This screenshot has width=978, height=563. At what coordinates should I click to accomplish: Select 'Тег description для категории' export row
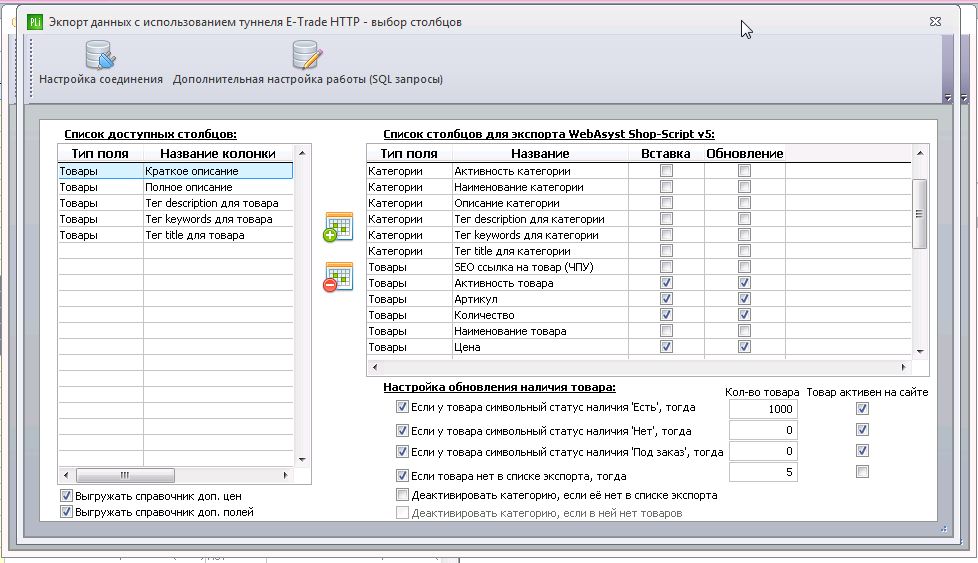pyautogui.click(x=639, y=219)
